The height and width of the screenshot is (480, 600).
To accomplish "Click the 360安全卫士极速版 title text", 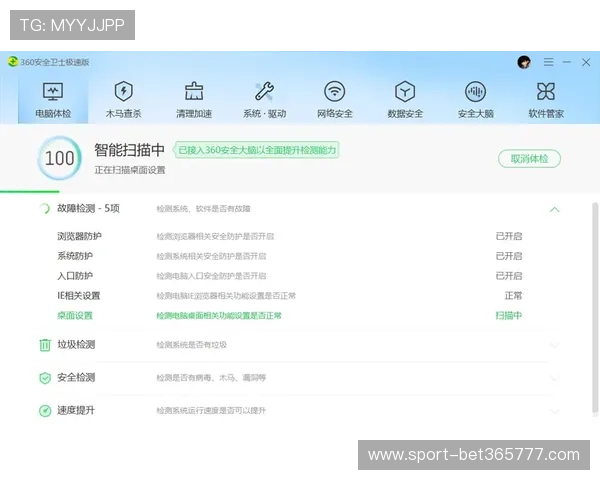I will 54,62.
